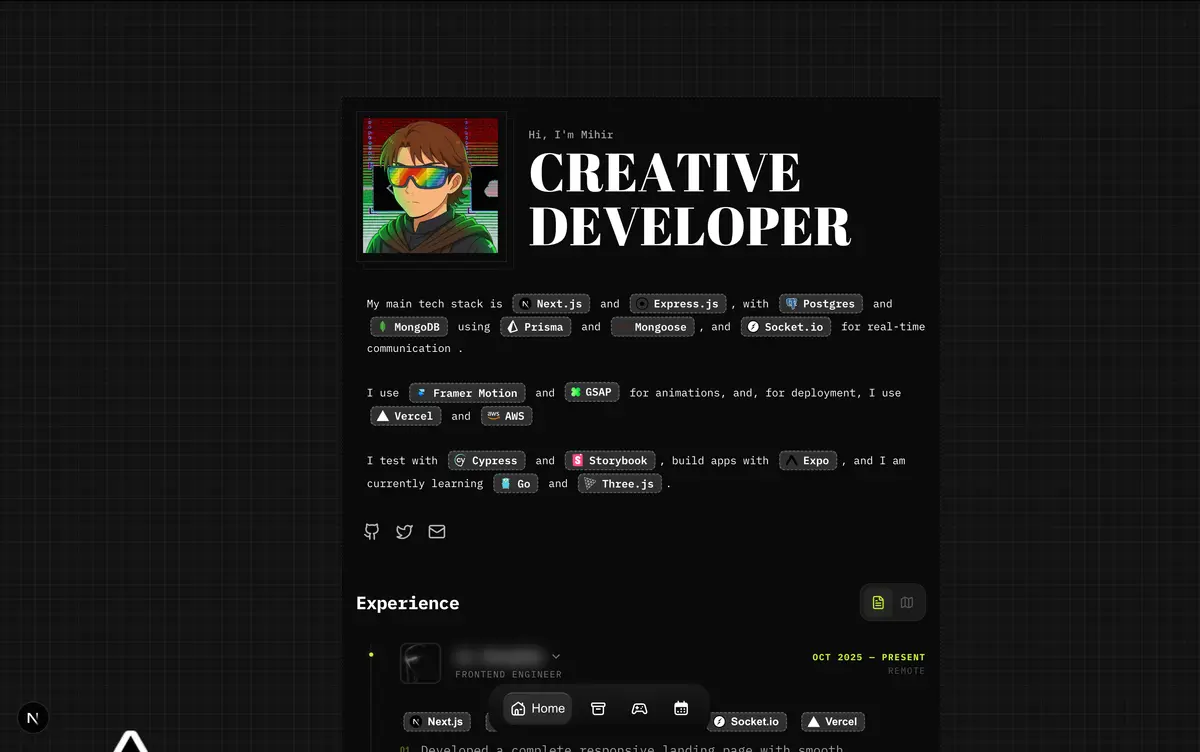The image size is (1200, 752).
Task: Click Next.js badge under Frontend Engineer experience
Action: point(437,722)
